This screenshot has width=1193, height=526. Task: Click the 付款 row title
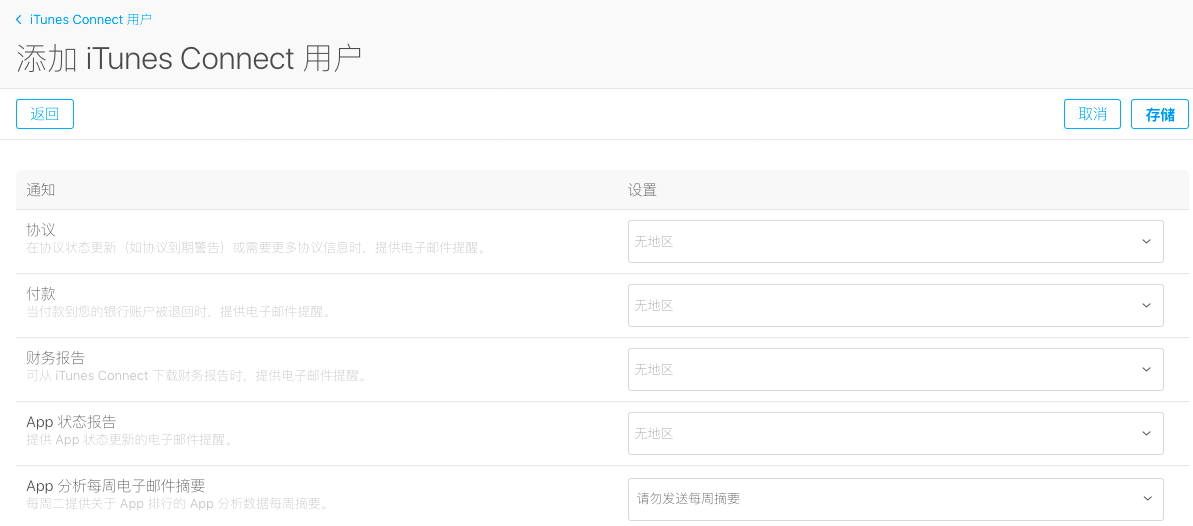pyautogui.click(x=40, y=294)
